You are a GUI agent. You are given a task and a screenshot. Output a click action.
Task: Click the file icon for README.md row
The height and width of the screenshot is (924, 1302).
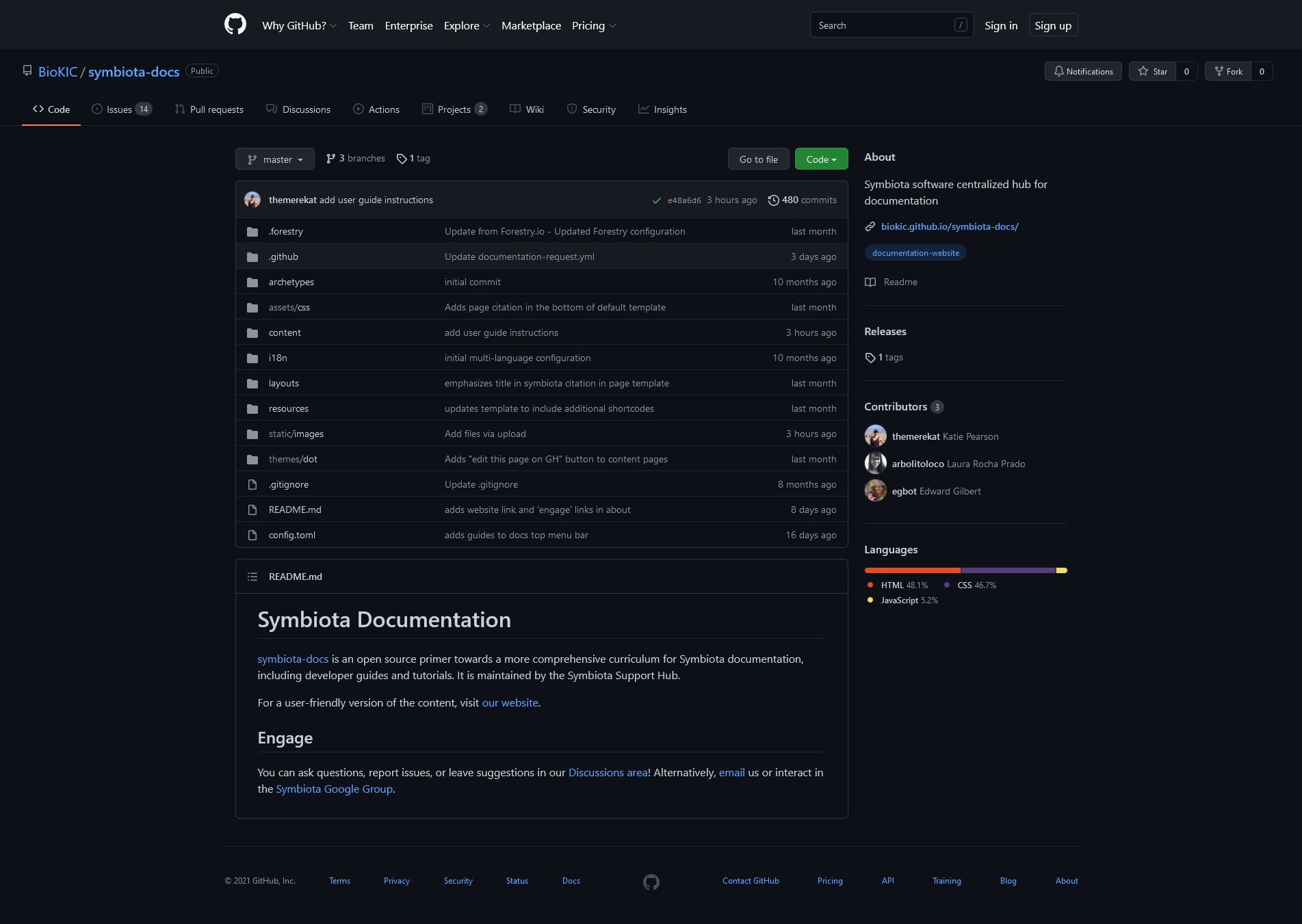[x=252, y=510]
